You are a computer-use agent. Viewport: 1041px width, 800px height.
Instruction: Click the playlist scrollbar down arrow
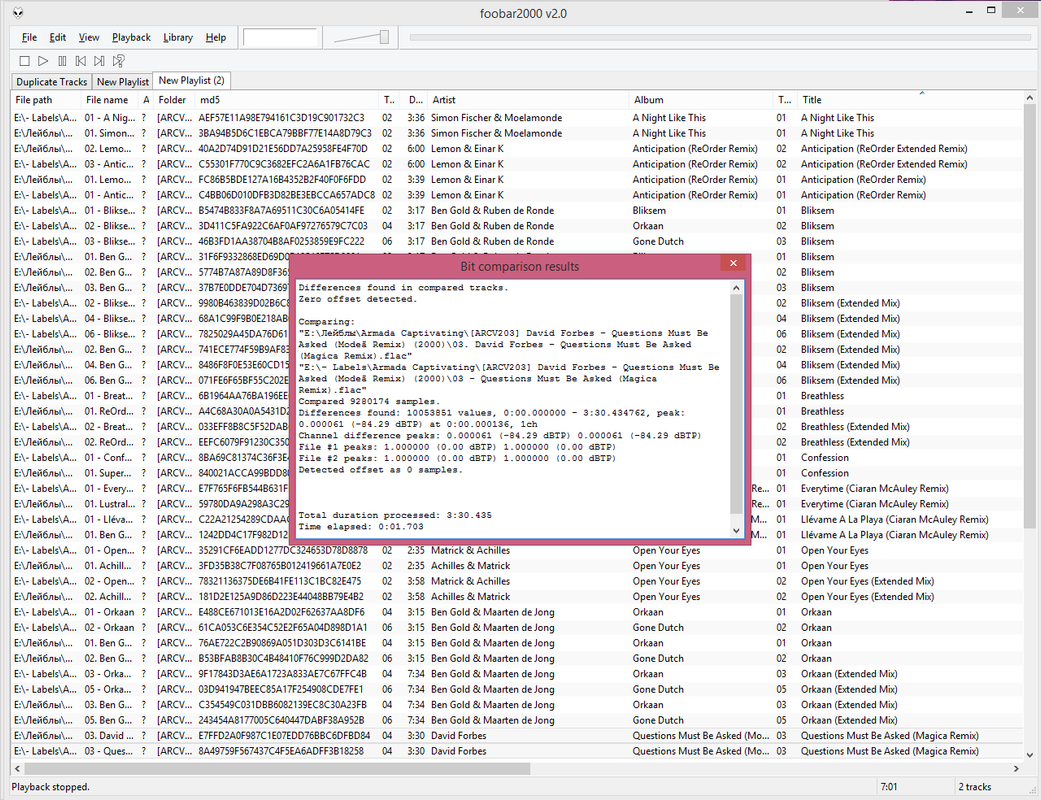[1030, 754]
